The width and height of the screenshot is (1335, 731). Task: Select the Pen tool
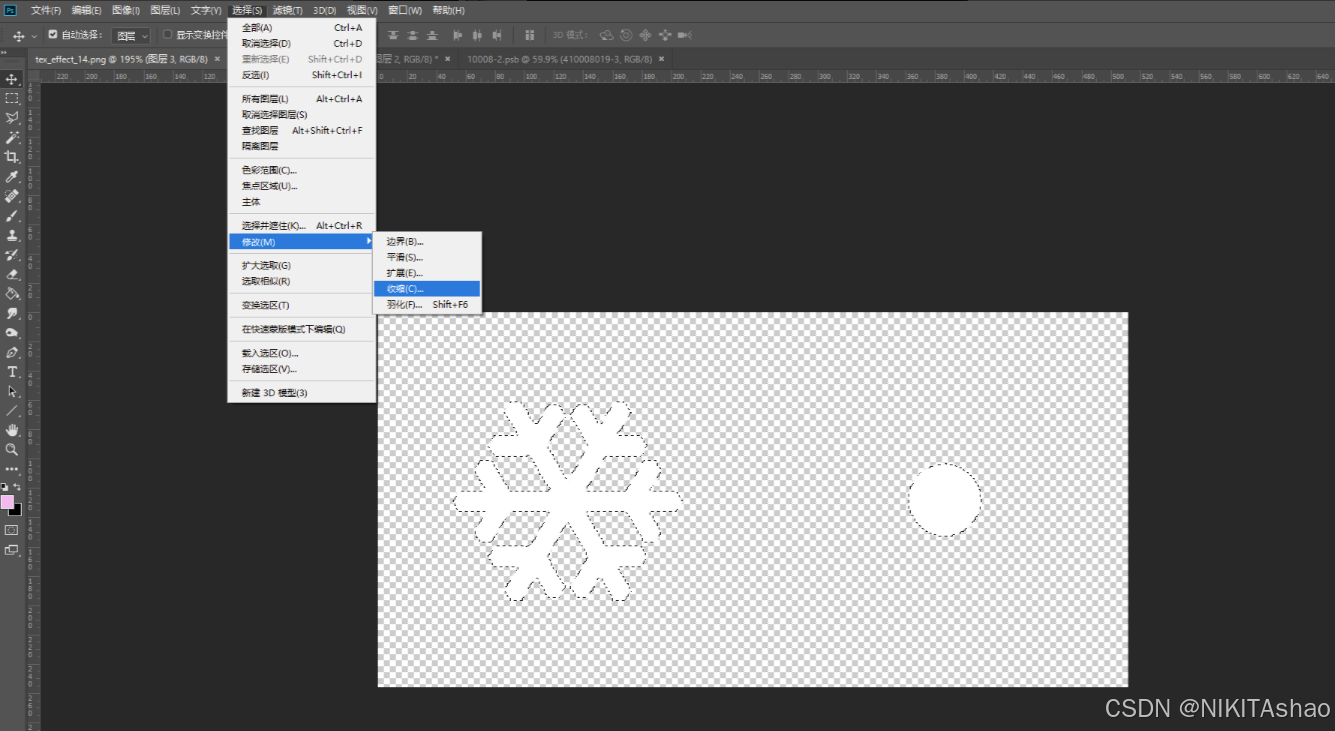point(12,352)
